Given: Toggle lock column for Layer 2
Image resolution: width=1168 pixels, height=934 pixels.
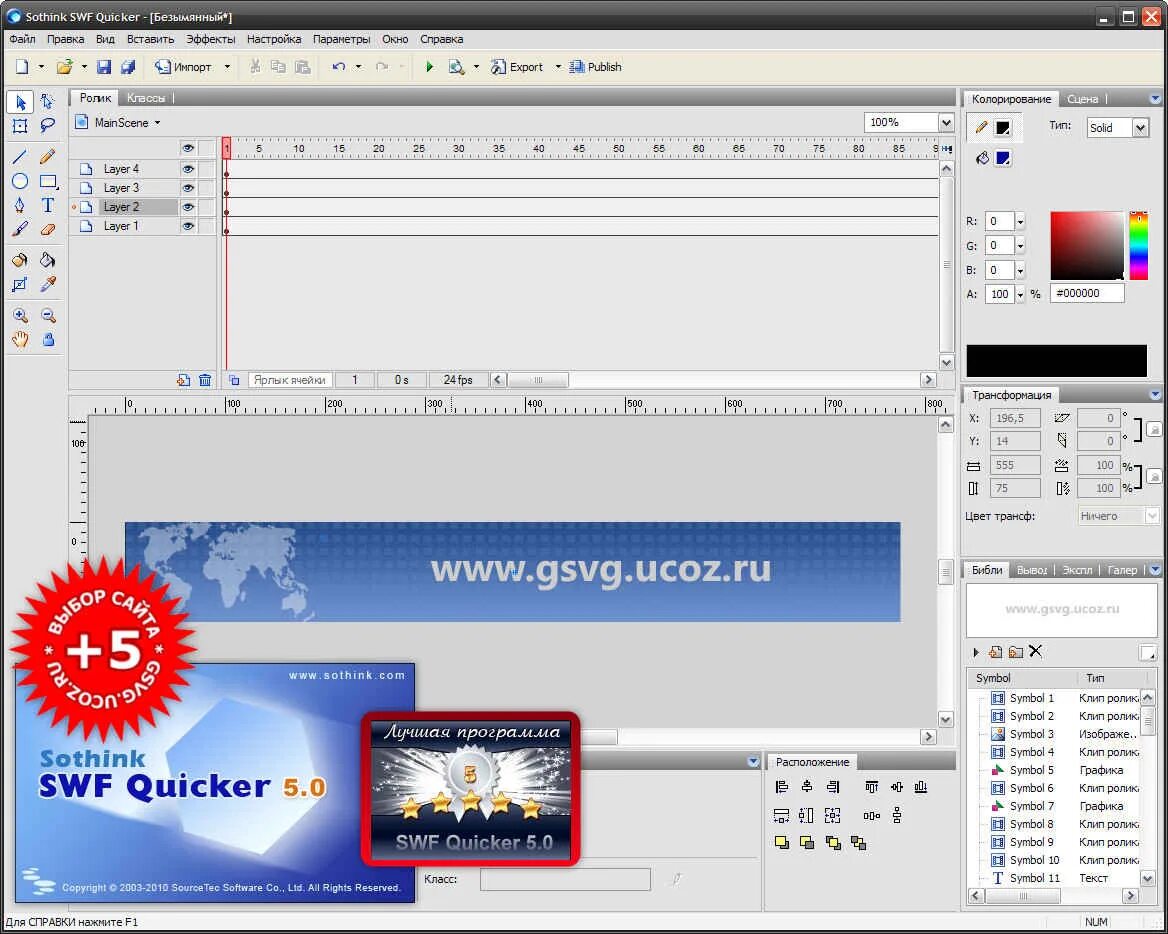Looking at the screenshot, I should [x=207, y=207].
